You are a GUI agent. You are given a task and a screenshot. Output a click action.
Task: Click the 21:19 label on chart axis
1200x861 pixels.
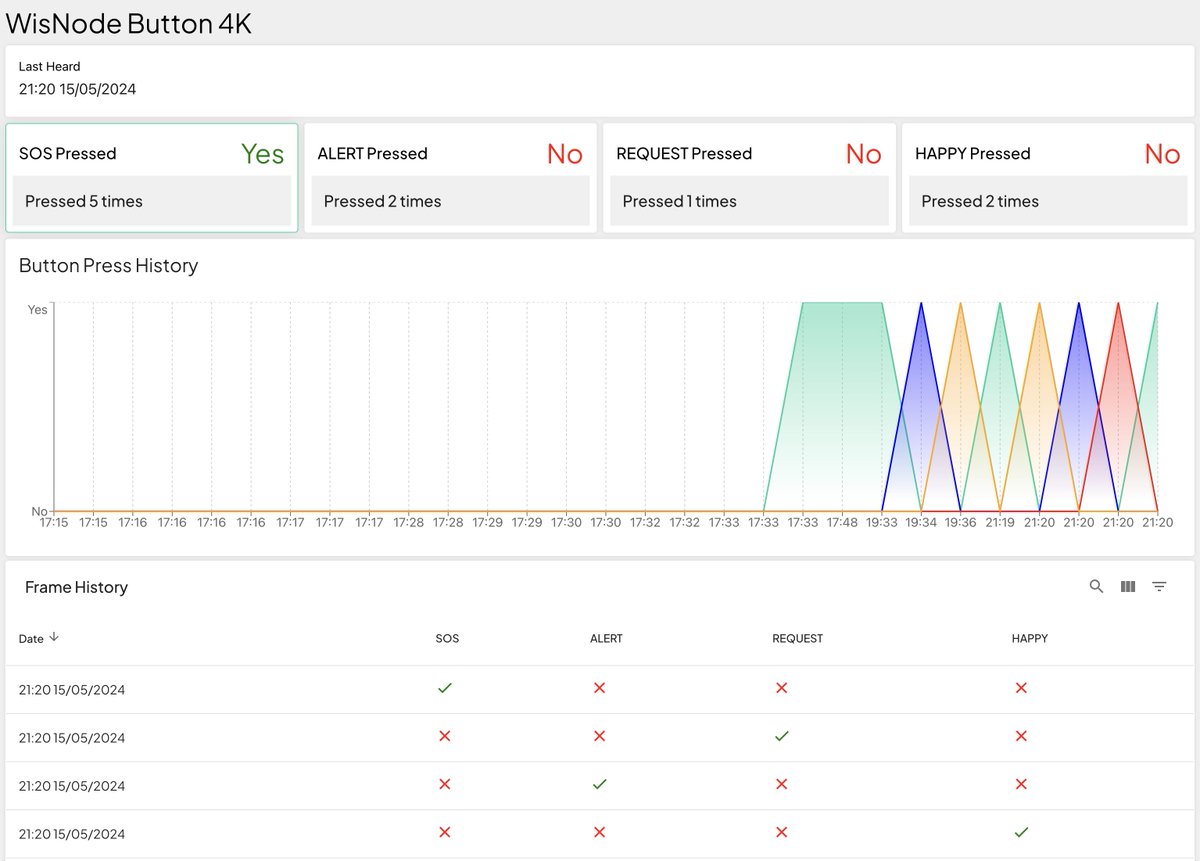pyautogui.click(x=1000, y=522)
